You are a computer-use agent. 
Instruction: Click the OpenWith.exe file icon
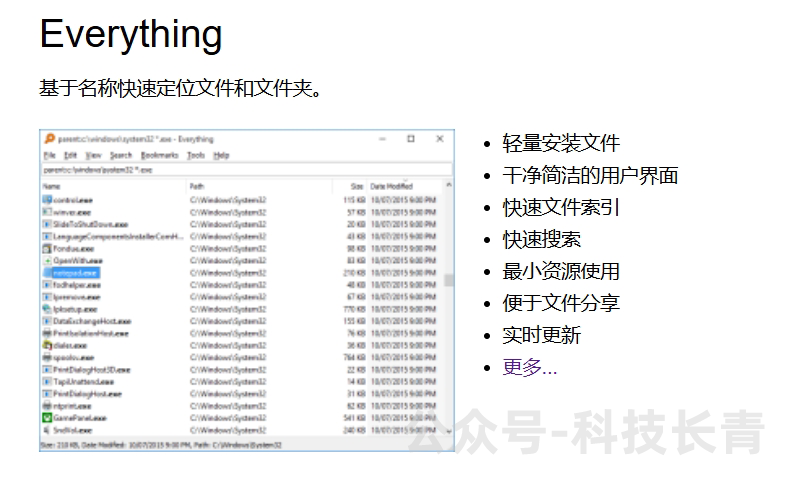click(47, 261)
